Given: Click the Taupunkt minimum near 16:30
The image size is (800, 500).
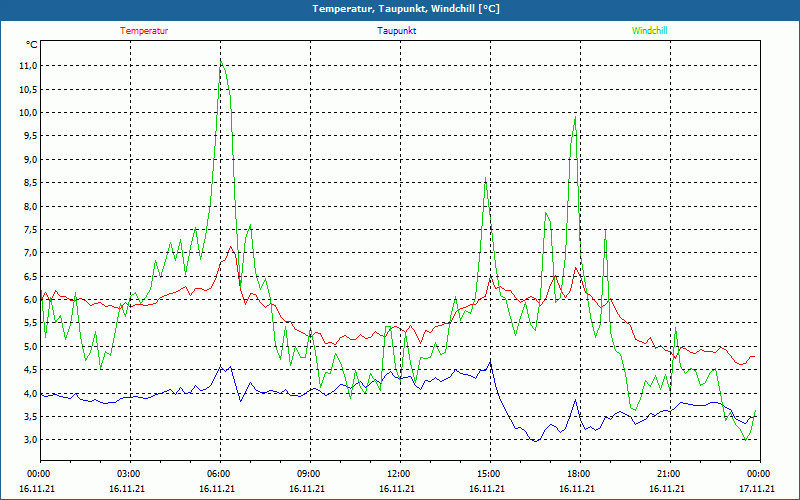Looking at the screenshot, I should click(x=535, y=441).
